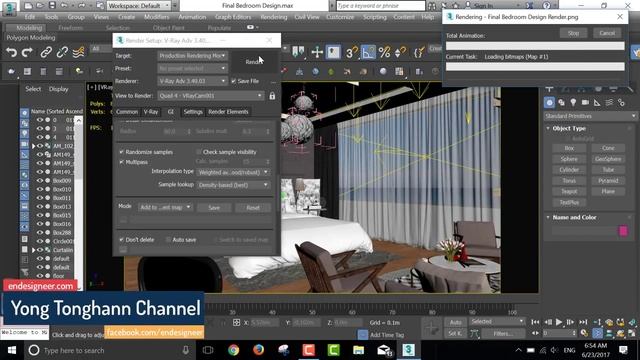Viewport: 640px width, 360px height.
Task: Click the magenta object color swatch
Action: 623,231
